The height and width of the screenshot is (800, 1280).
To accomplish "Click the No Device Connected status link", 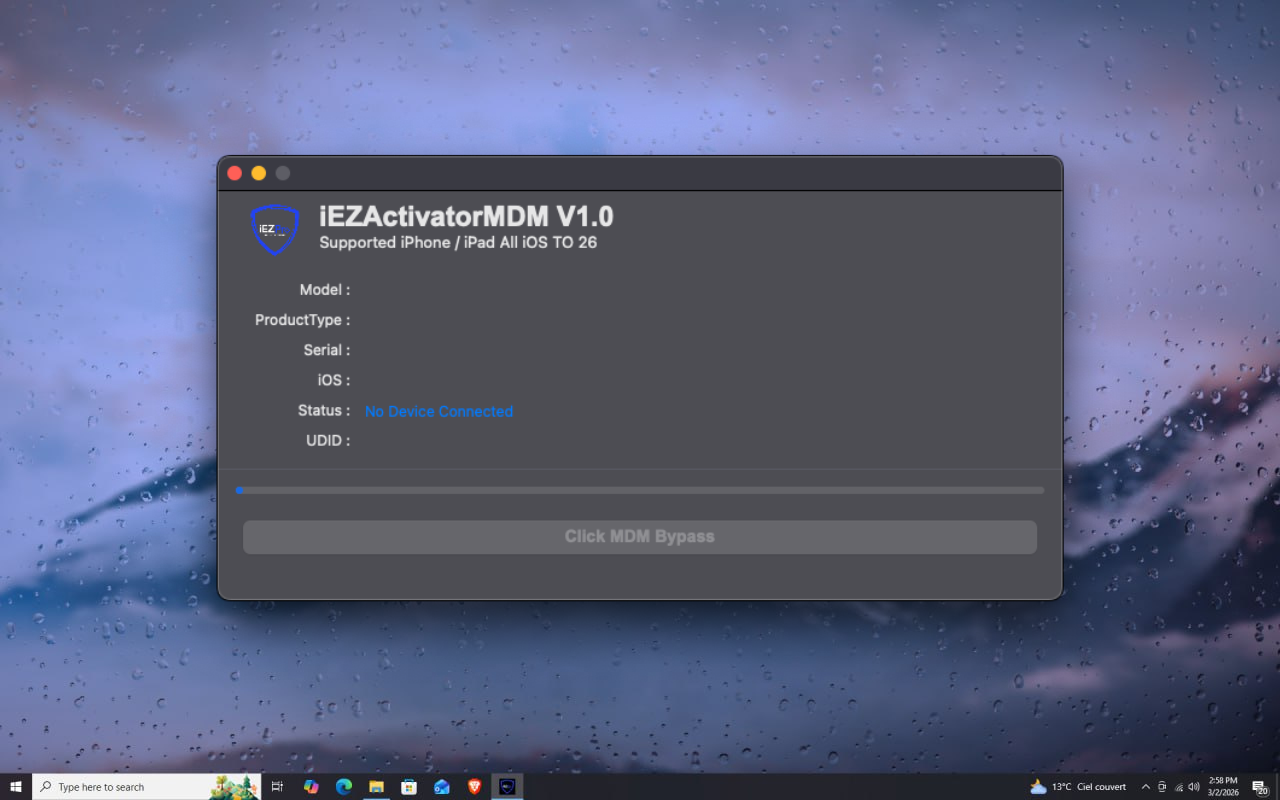I will point(438,411).
